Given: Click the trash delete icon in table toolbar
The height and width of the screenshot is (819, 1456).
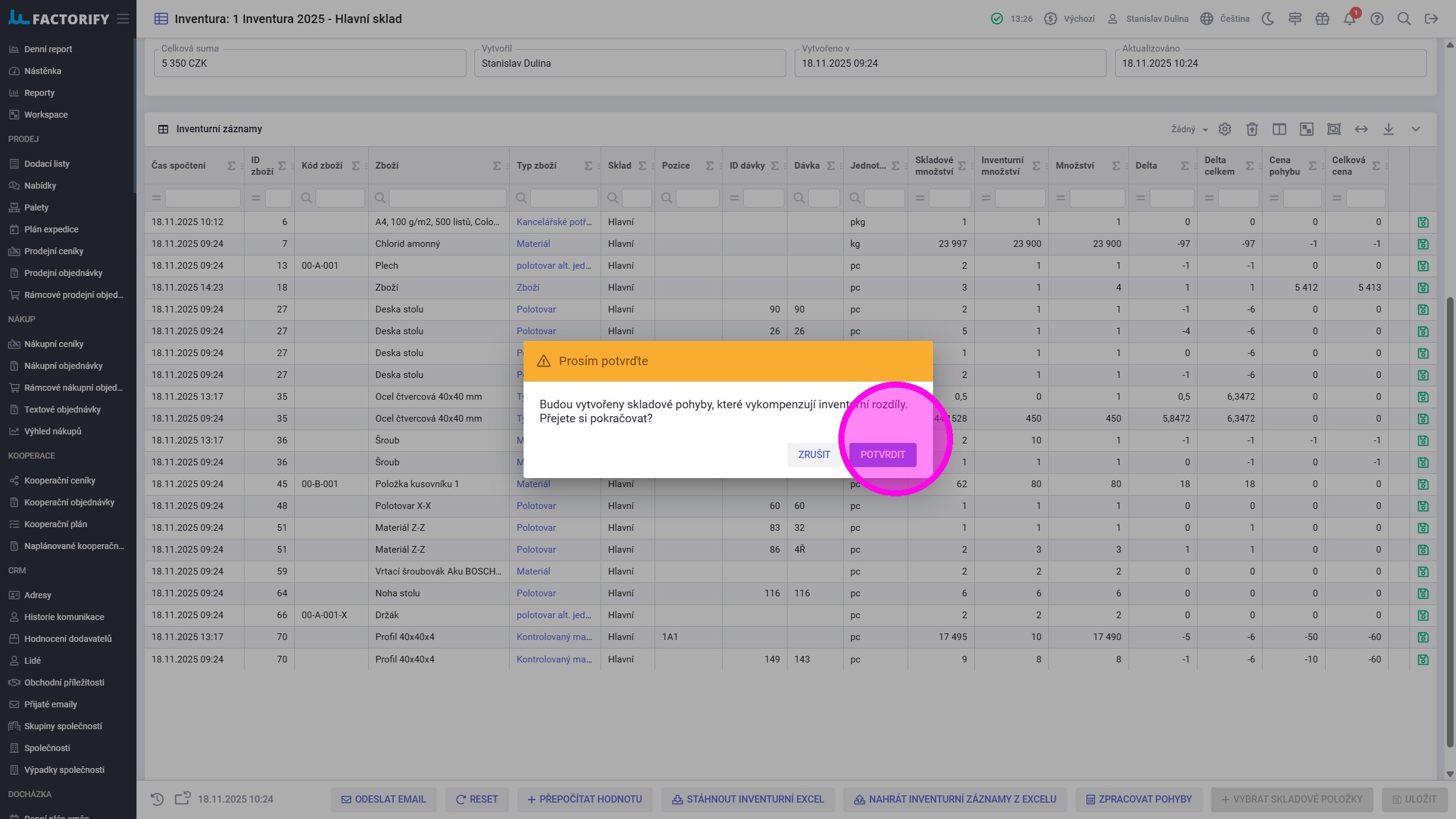Looking at the screenshot, I should tap(1252, 129).
